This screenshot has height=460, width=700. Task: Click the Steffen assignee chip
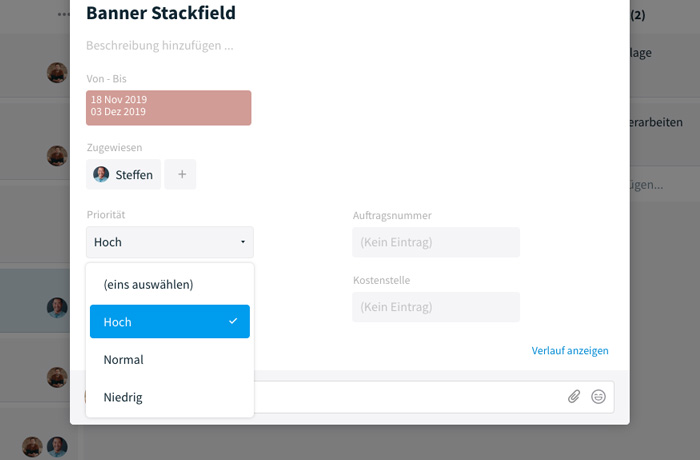click(124, 174)
